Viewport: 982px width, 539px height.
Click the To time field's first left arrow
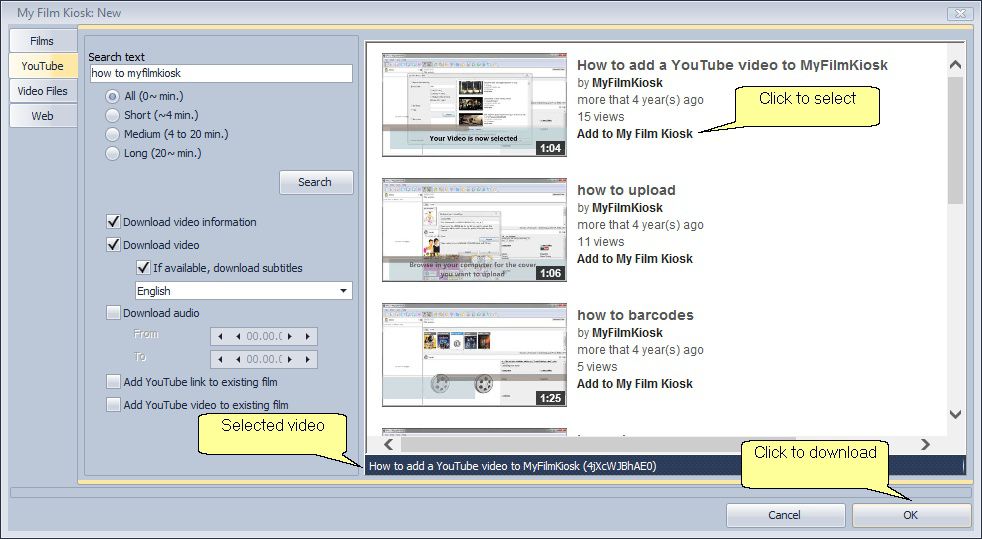pos(220,360)
